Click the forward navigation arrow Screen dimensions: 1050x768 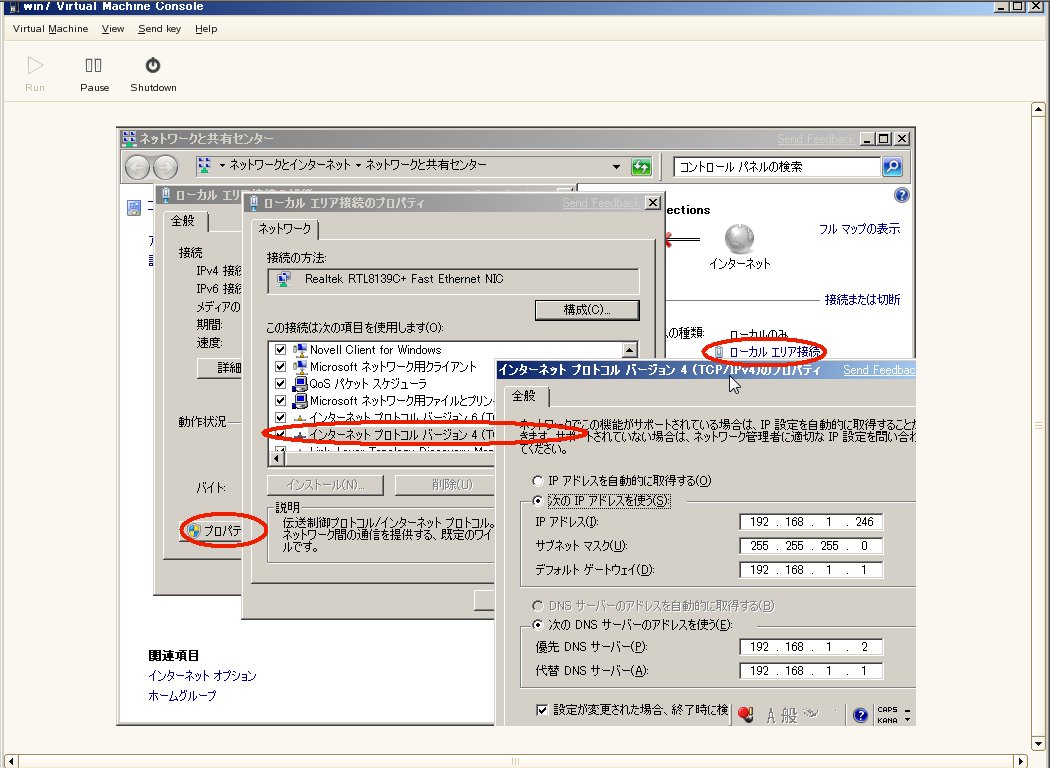[x=165, y=167]
